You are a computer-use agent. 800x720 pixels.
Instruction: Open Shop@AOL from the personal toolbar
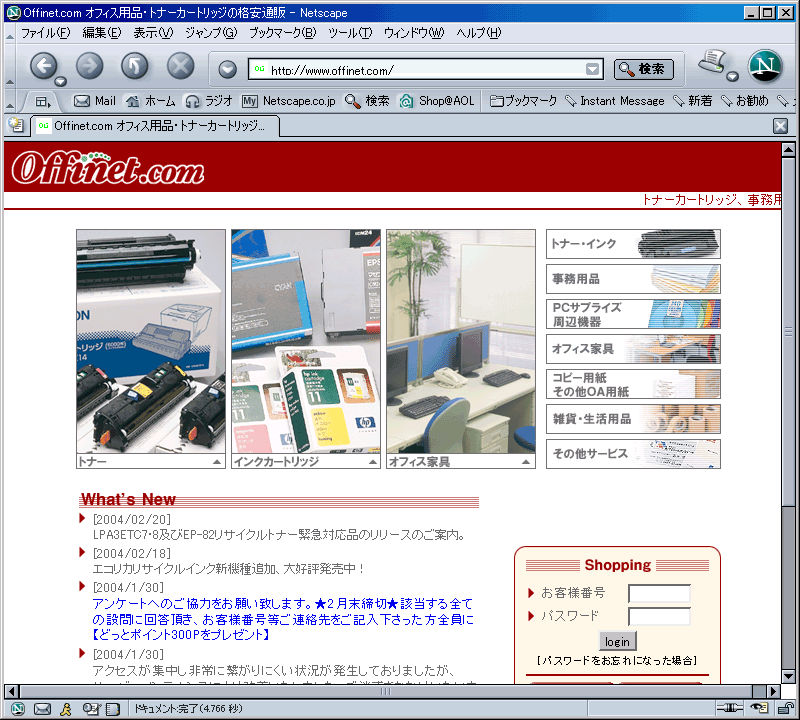click(x=437, y=101)
